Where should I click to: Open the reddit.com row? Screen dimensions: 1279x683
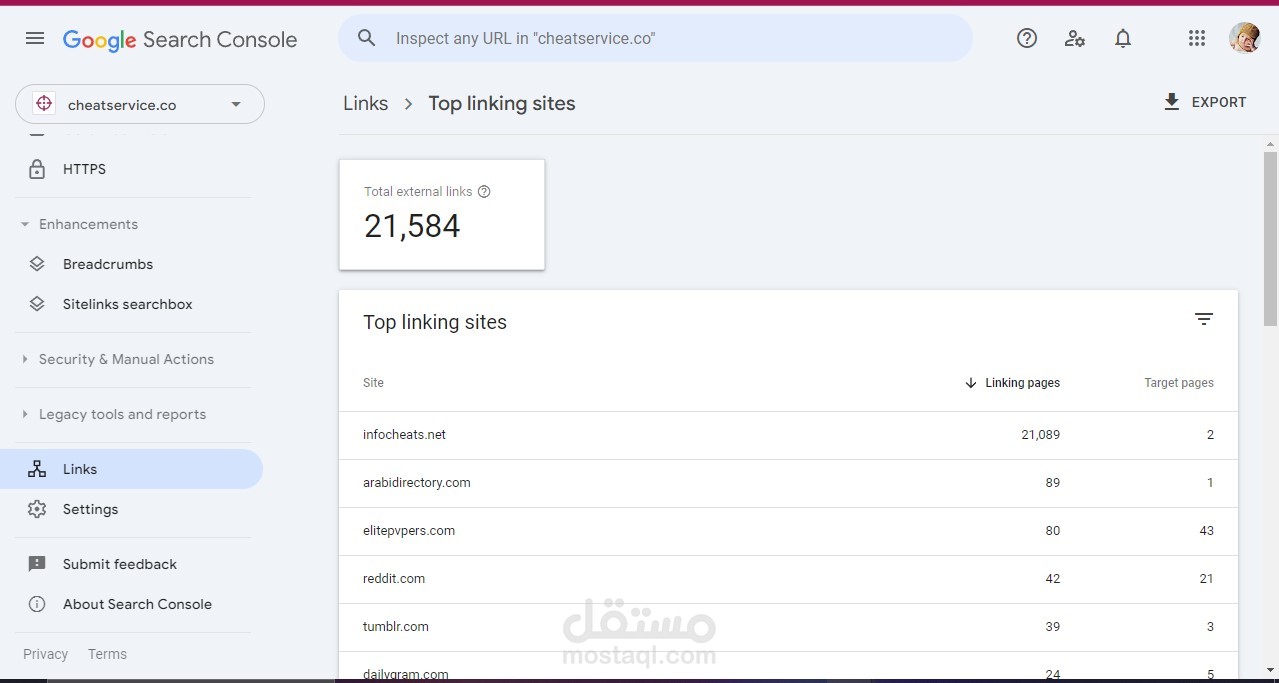tap(788, 579)
